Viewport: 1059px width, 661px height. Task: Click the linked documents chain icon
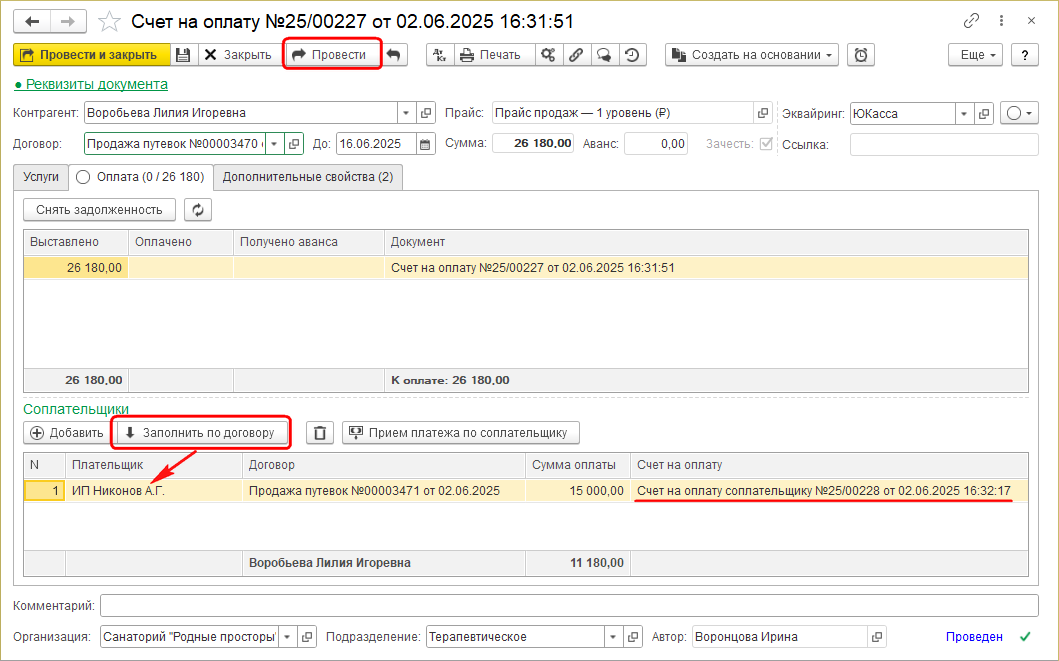576,55
